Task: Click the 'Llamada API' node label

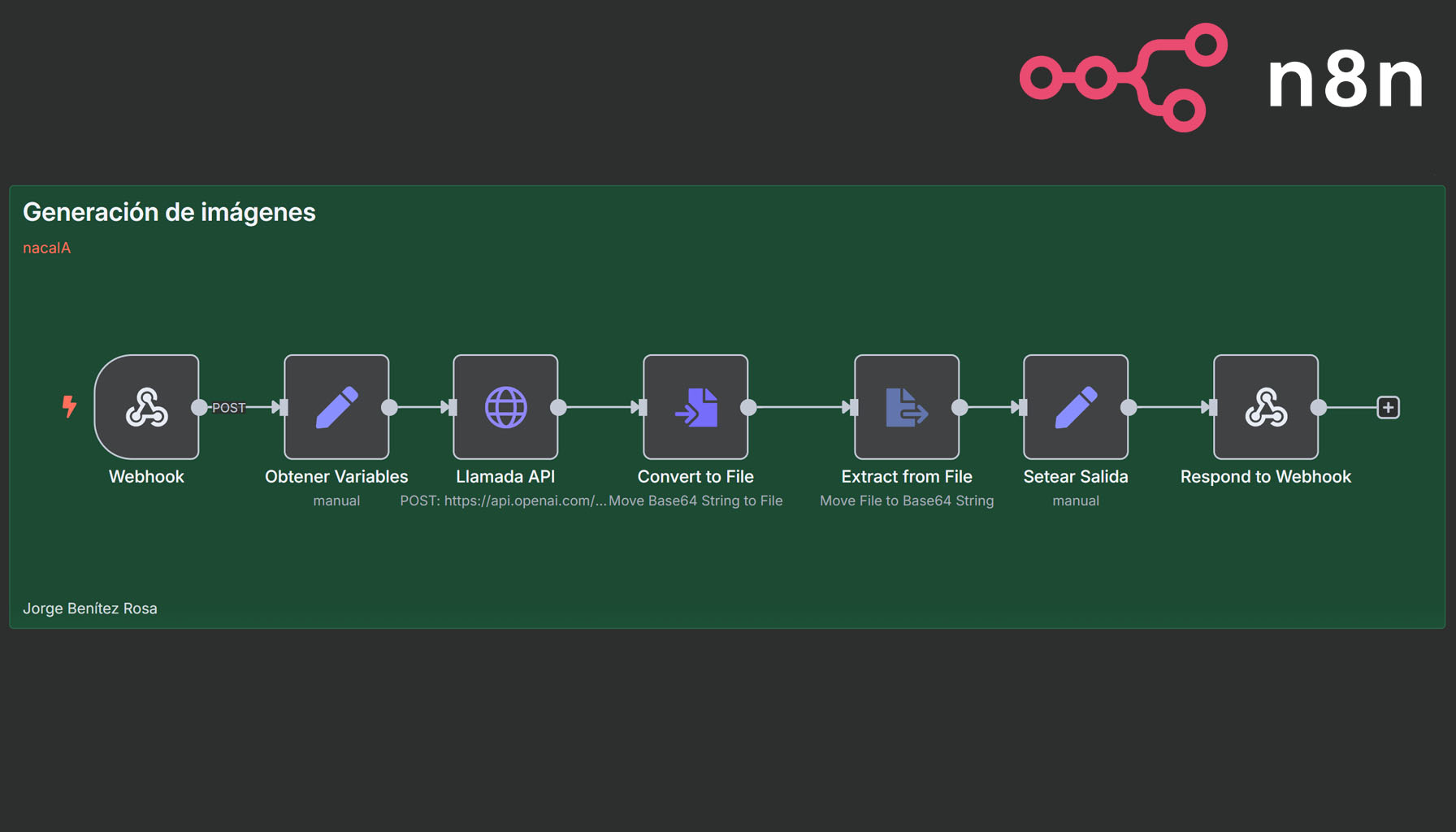Action: click(505, 477)
